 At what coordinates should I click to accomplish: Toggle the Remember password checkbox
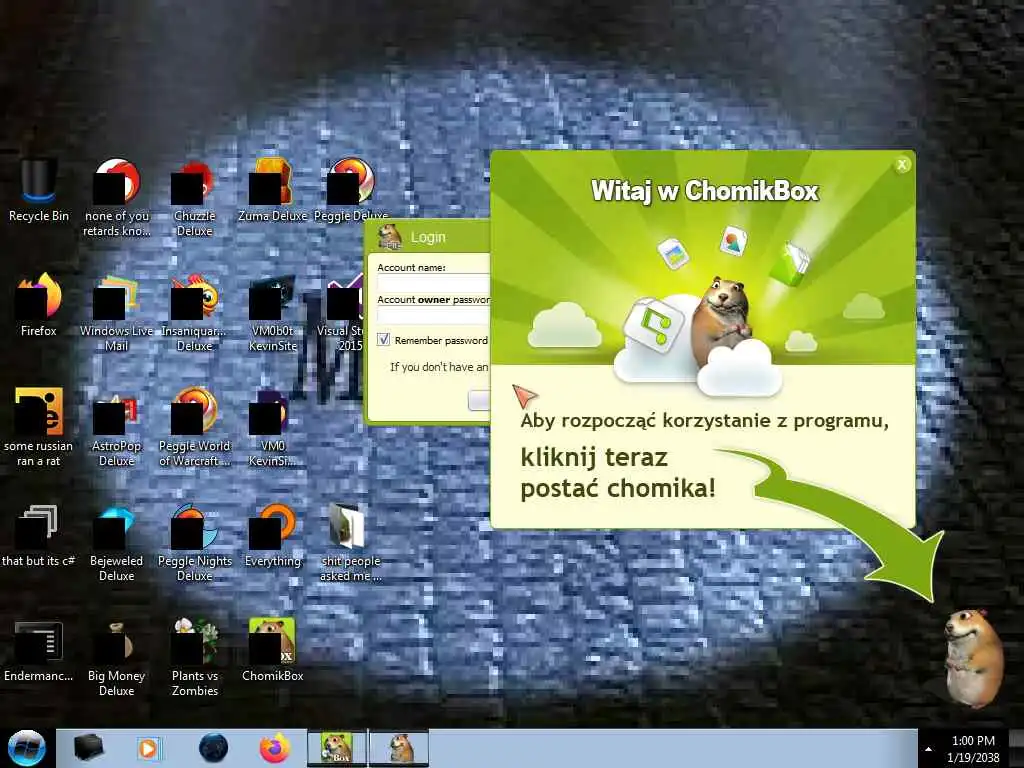pyautogui.click(x=384, y=340)
